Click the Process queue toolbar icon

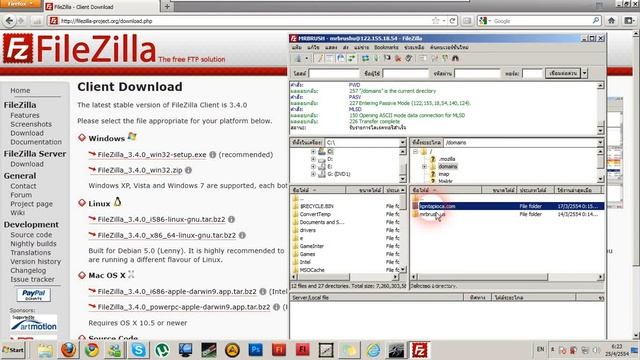point(376,59)
